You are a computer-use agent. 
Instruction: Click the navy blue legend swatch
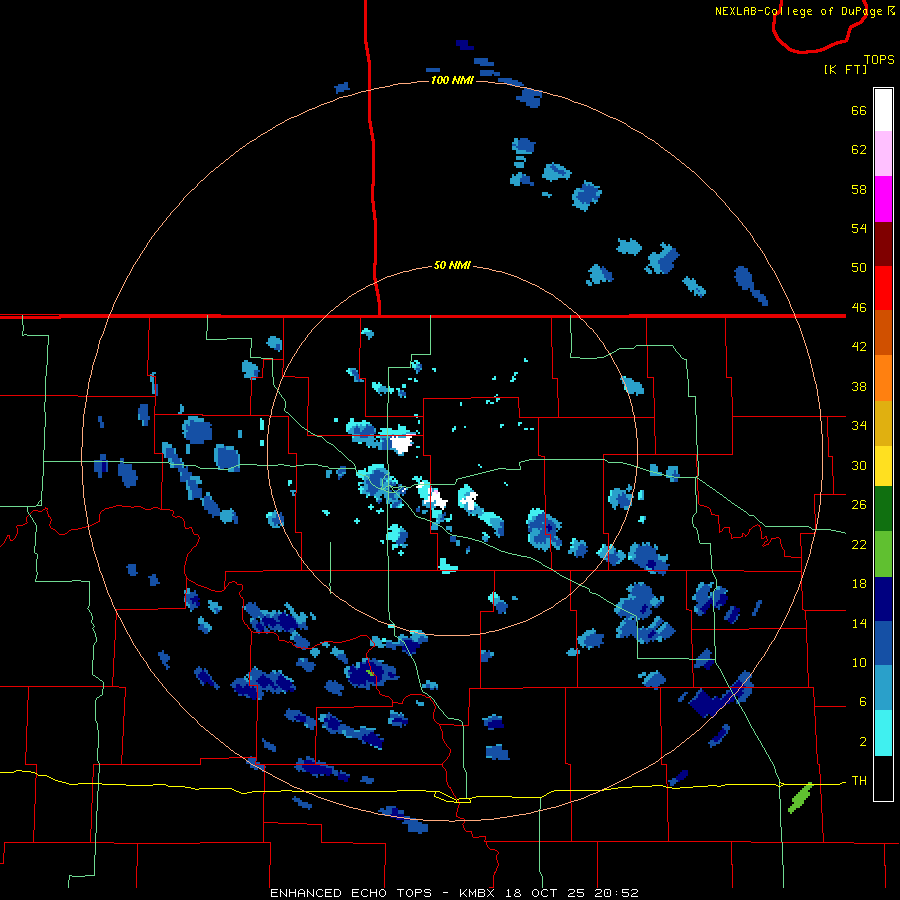(x=883, y=599)
